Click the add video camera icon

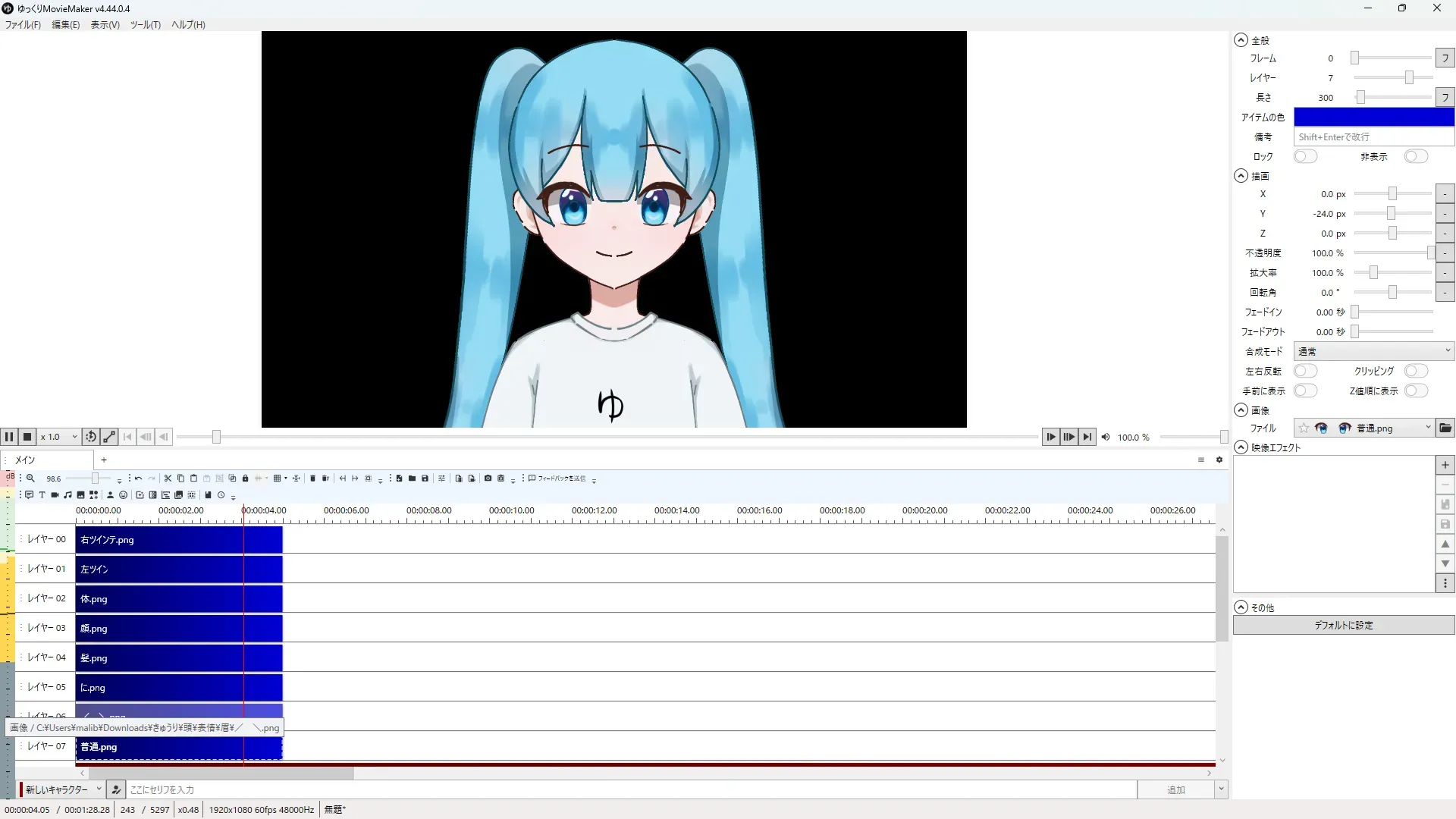(55, 495)
